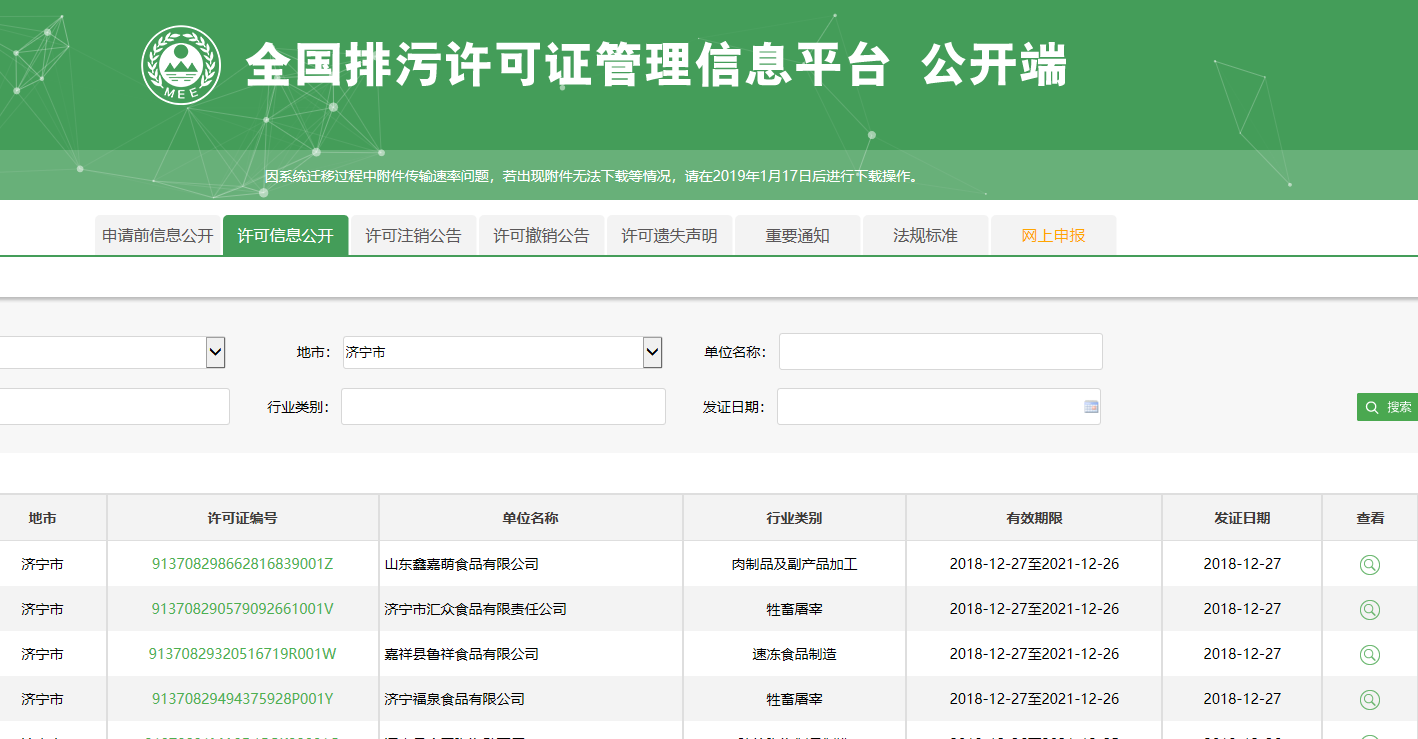The width and height of the screenshot is (1418, 739).
Task: View details for 济宁福泉食品有限公司
Action: (x=1369, y=700)
